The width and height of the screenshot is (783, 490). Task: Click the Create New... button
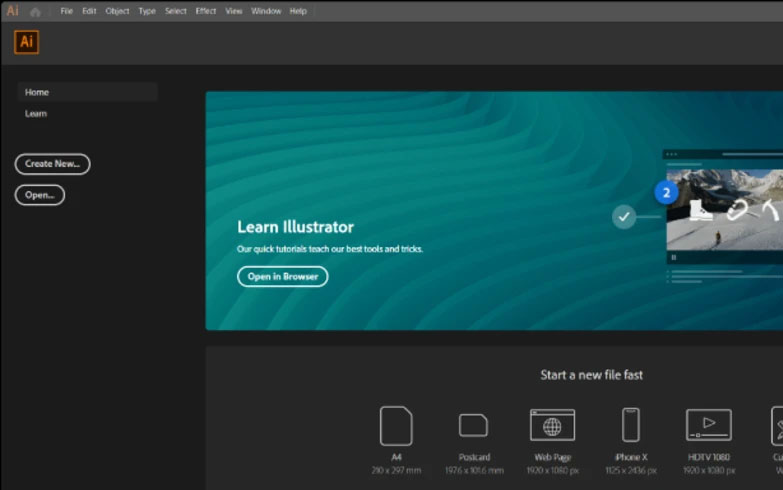pyautogui.click(x=52, y=164)
